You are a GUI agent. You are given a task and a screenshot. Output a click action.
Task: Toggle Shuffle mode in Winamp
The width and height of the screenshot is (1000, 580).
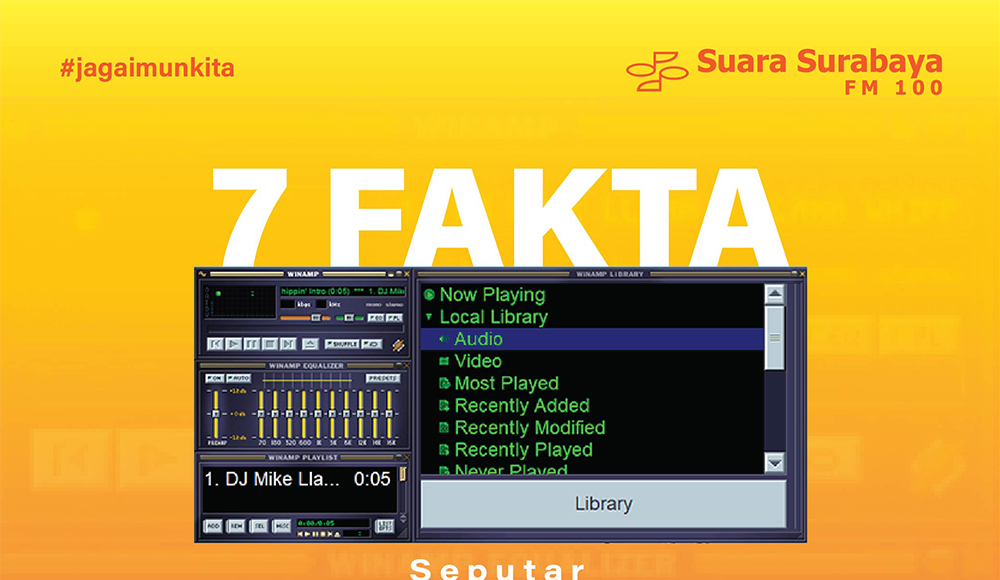(x=342, y=344)
